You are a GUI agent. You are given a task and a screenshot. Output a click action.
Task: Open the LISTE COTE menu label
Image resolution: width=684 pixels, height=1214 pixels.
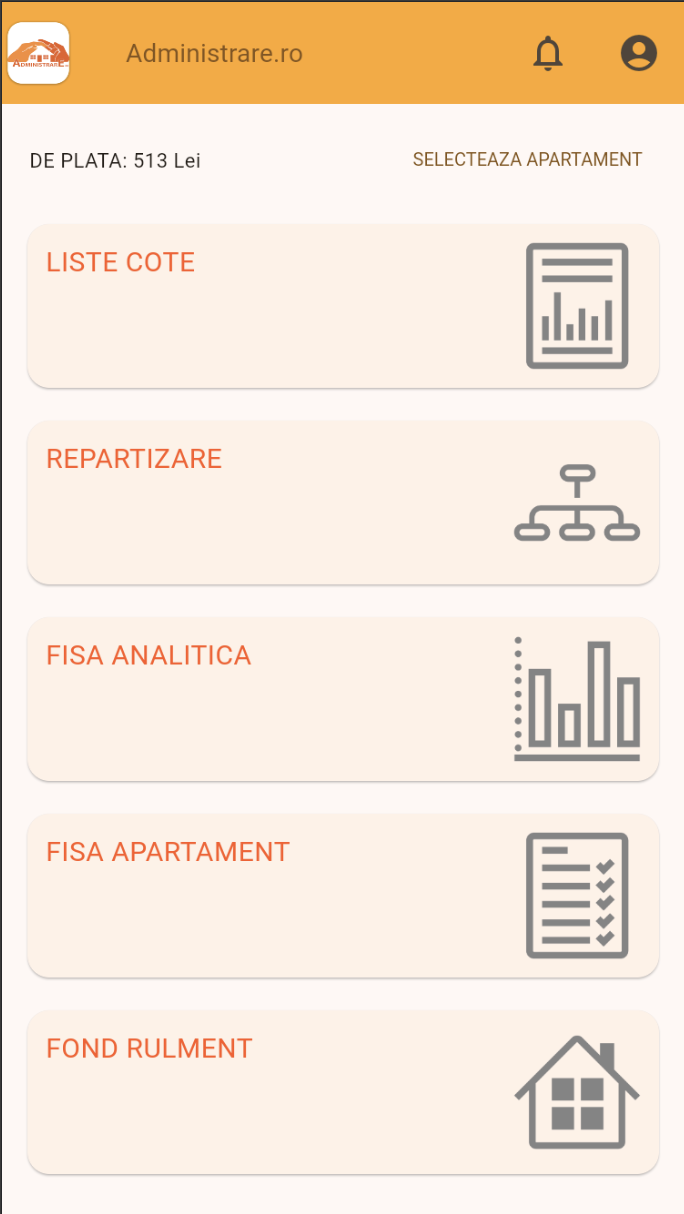pos(121,263)
